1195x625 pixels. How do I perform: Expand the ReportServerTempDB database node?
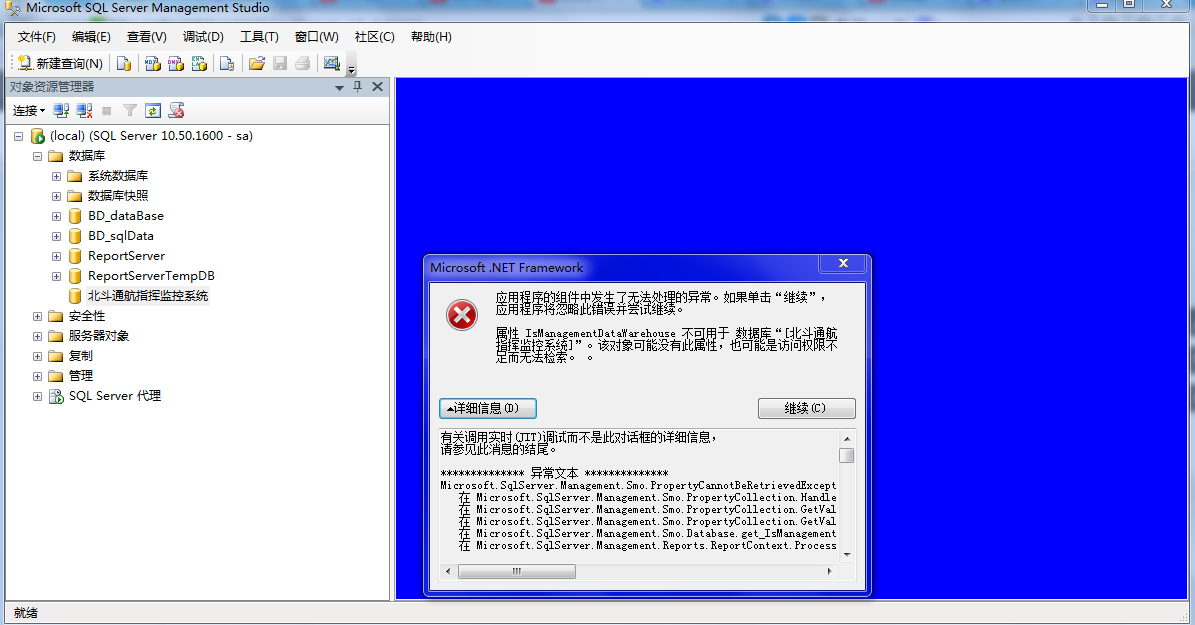click(56, 276)
